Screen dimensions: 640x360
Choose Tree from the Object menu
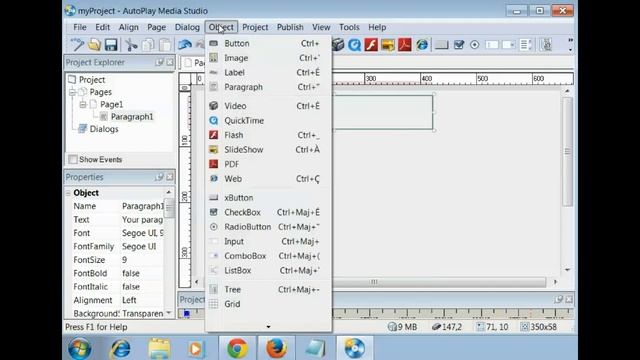pyautogui.click(x=269, y=290)
